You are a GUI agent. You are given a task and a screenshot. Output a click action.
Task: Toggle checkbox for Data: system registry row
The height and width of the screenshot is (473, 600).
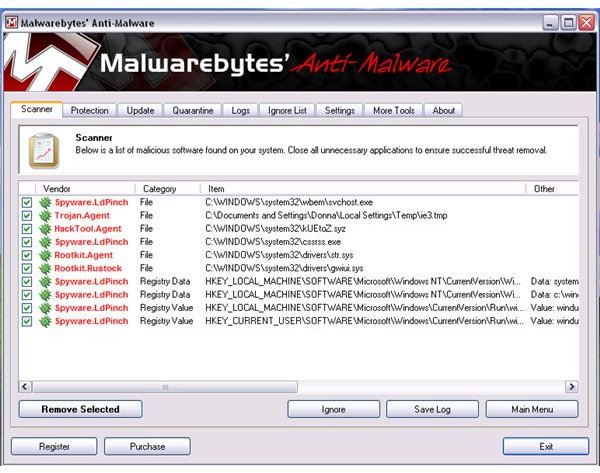tap(27, 282)
